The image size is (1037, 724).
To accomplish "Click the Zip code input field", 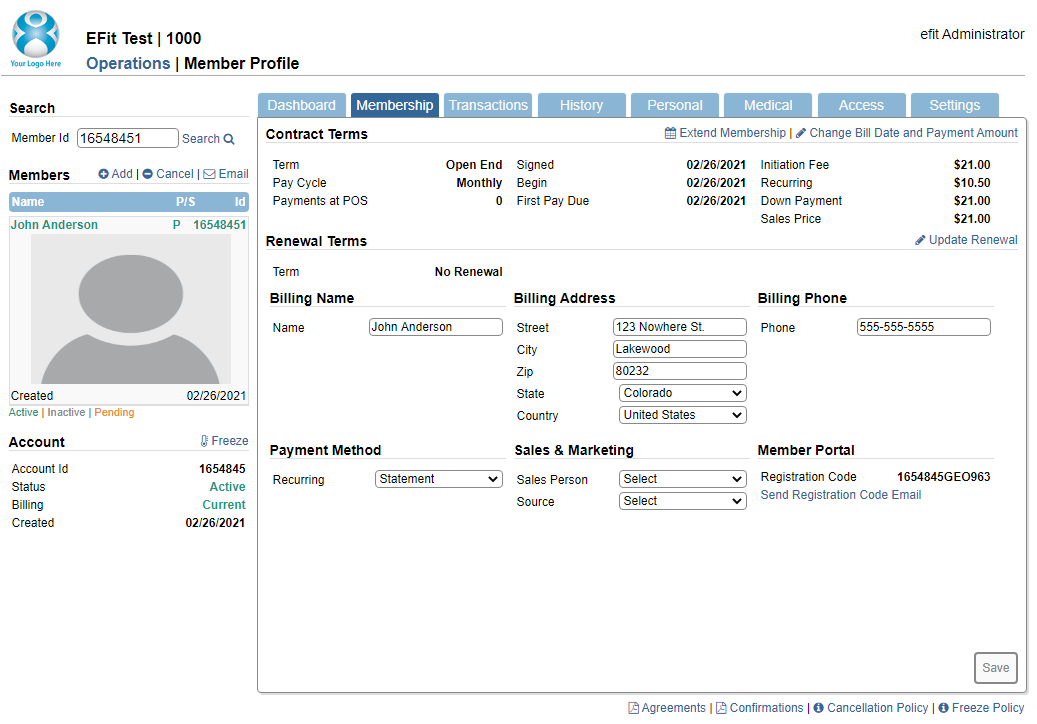I will point(680,371).
